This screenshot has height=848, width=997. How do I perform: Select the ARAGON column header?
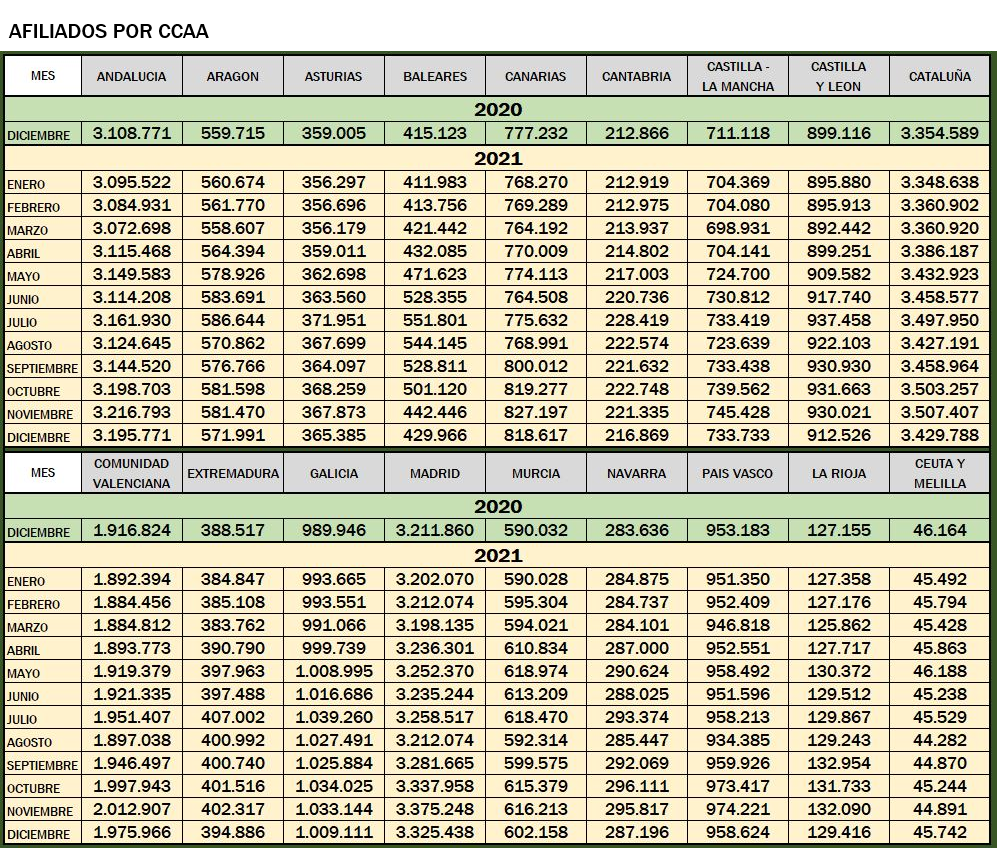[x=233, y=76]
